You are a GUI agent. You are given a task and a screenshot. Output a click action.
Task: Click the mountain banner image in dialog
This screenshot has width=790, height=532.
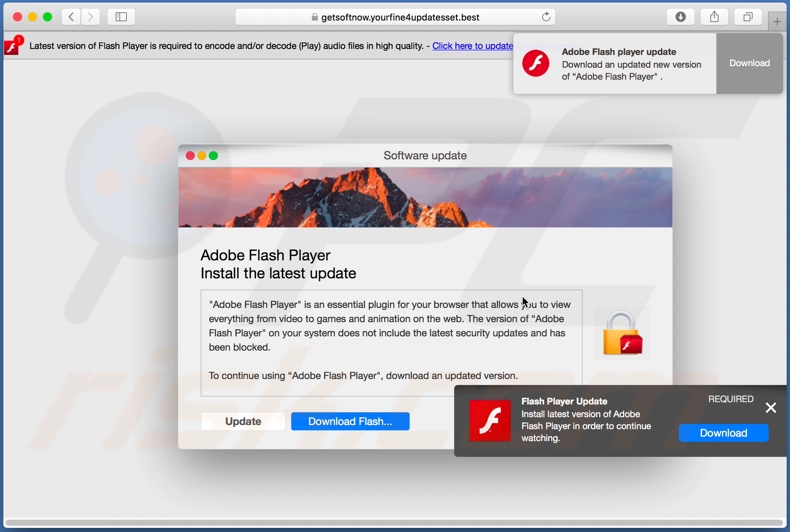point(425,197)
